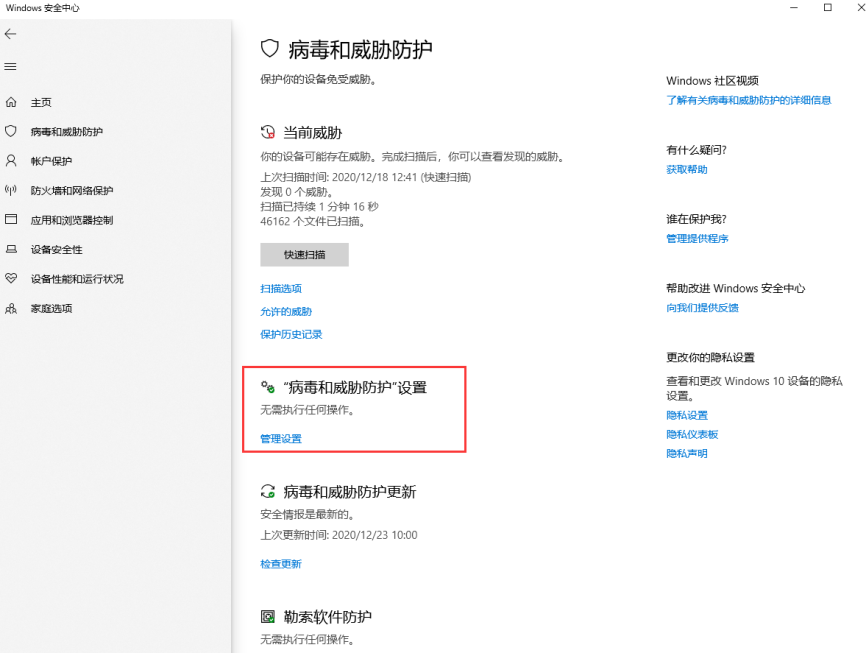The width and height of the screenshot is (866, 653).
Task: Click 向我们提供反馈 link
Action: pos(703,308)
